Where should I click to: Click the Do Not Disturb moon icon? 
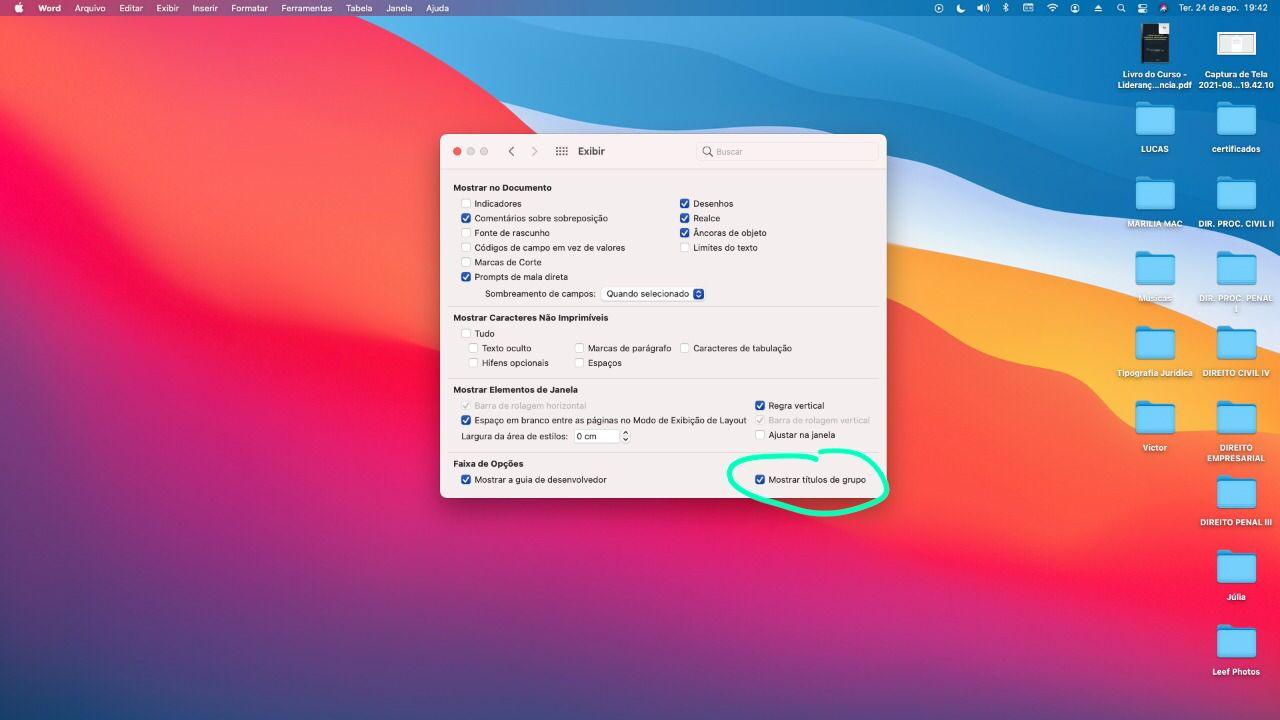(x=960, y=8)
